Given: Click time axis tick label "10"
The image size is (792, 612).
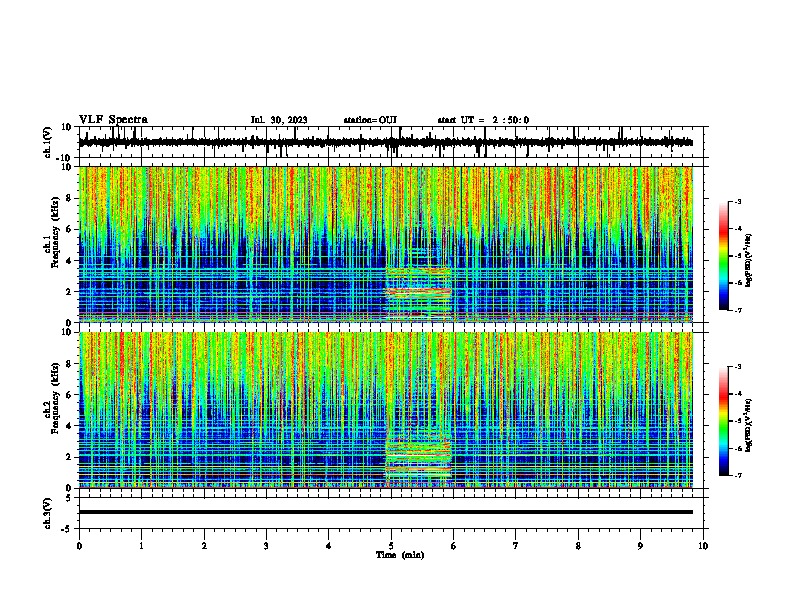Looking at the screenshot, I should (703, 546).
